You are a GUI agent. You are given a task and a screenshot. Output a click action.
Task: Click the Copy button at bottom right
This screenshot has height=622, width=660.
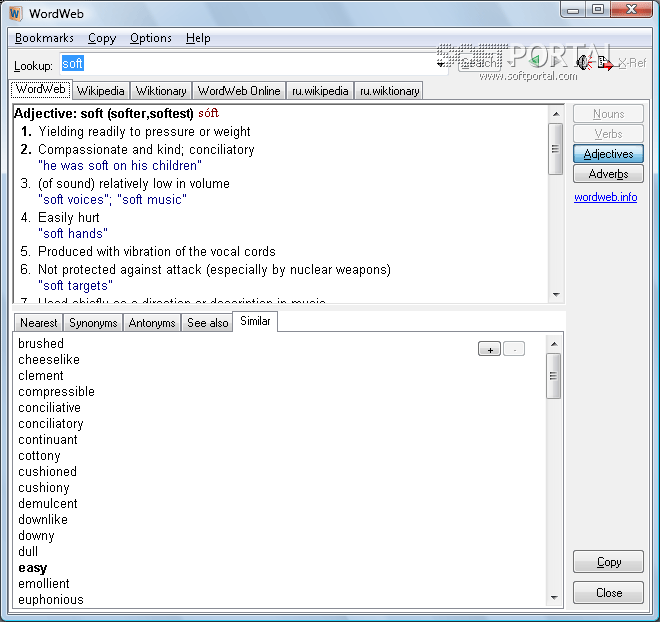click(x=608, y=562)
